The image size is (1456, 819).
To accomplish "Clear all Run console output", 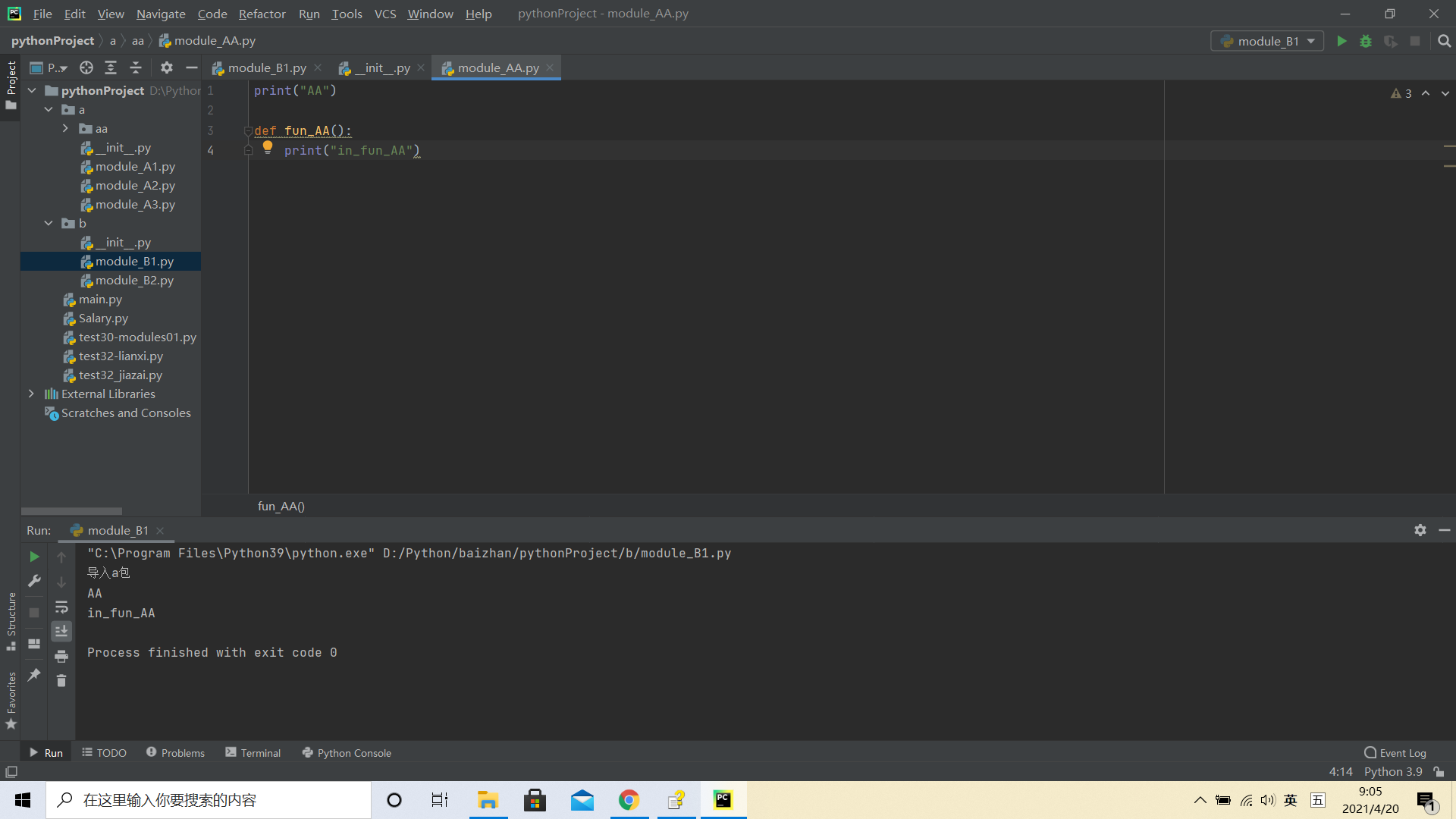I will coord(61,681).
